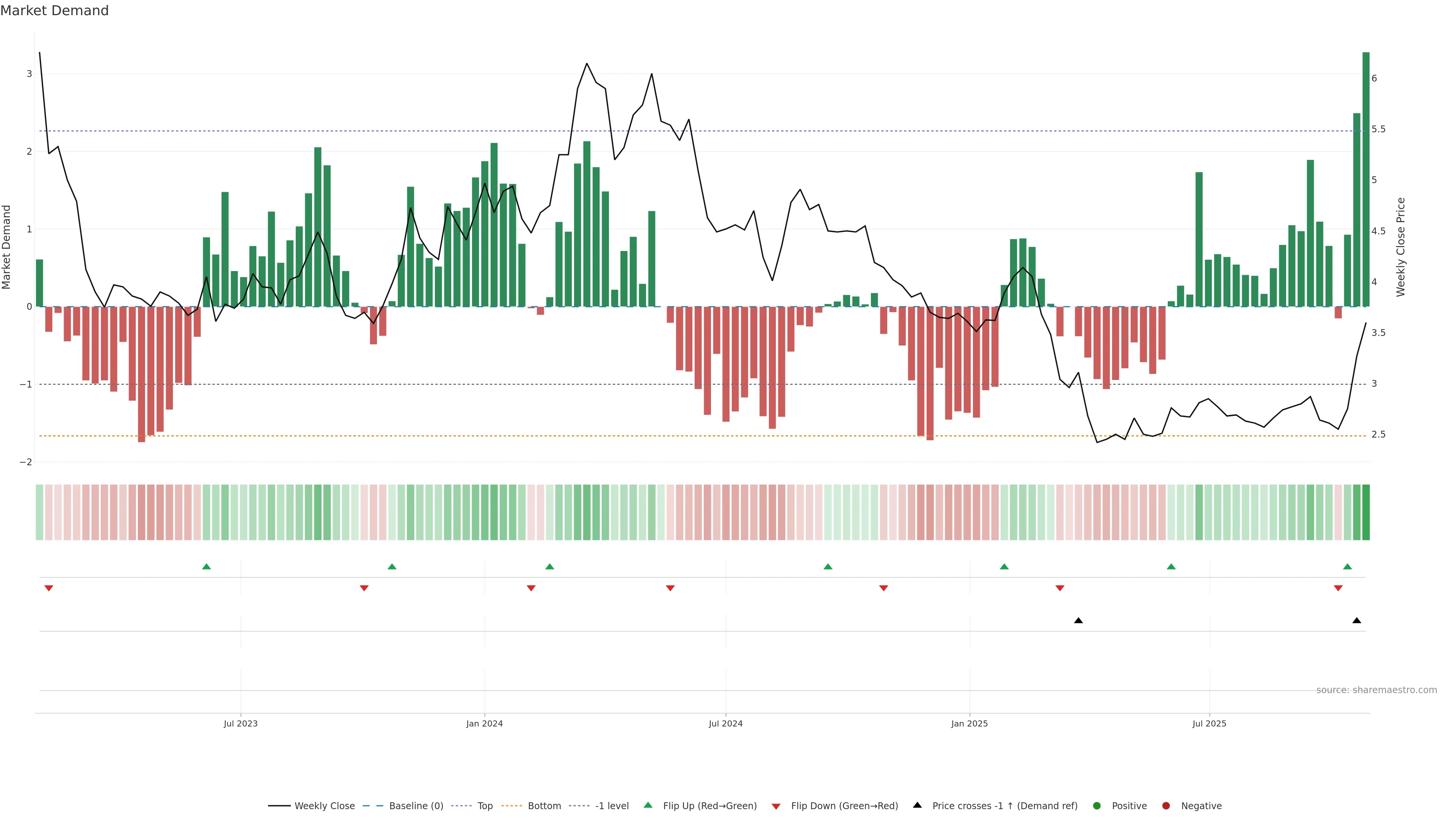Click the Weekly Close Price axis title
The image size is (1456, 819).
click(x=1400, y=247)
